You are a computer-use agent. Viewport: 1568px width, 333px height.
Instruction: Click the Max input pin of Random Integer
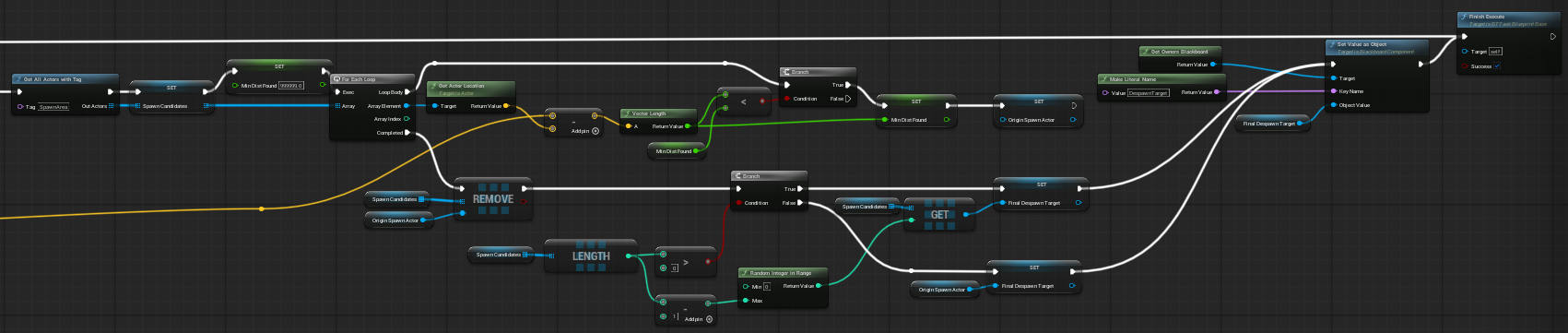click(x=746, y=301)
